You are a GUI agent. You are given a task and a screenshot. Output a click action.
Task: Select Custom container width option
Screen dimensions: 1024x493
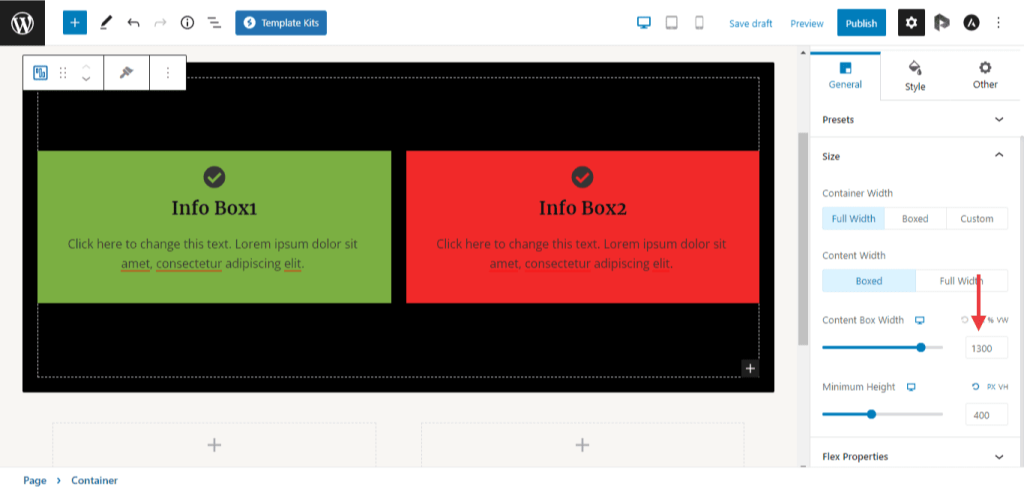coord(976,218)
